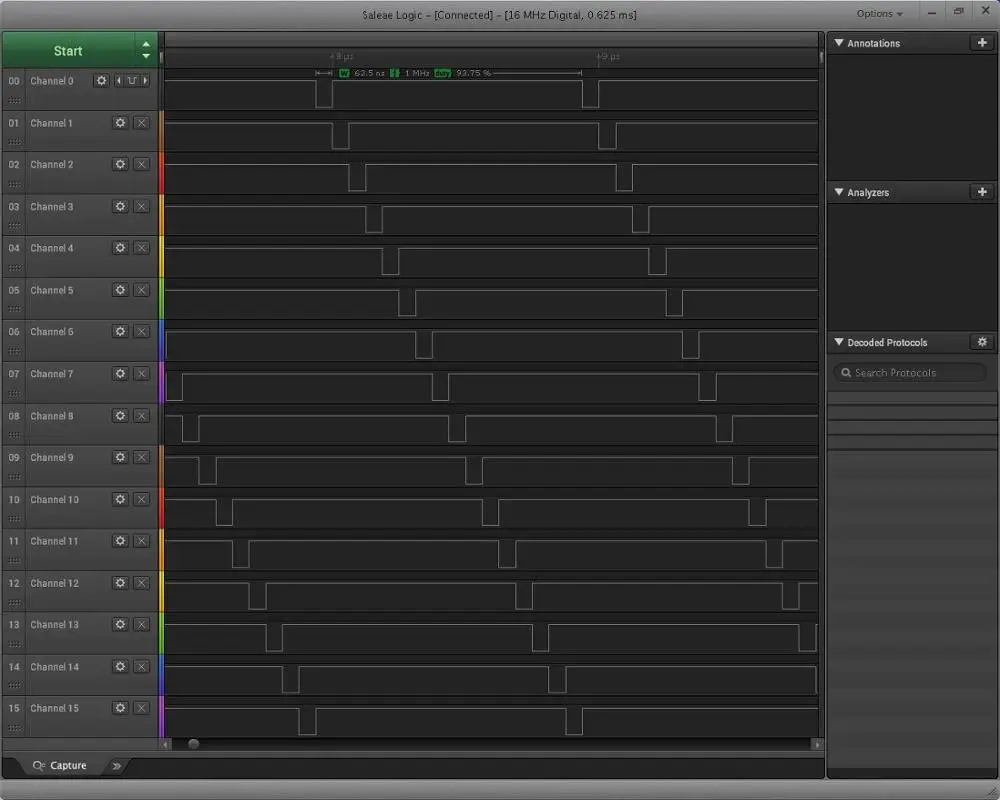
Task: Add a new analyzer with plus button
Action: point(982,192)
